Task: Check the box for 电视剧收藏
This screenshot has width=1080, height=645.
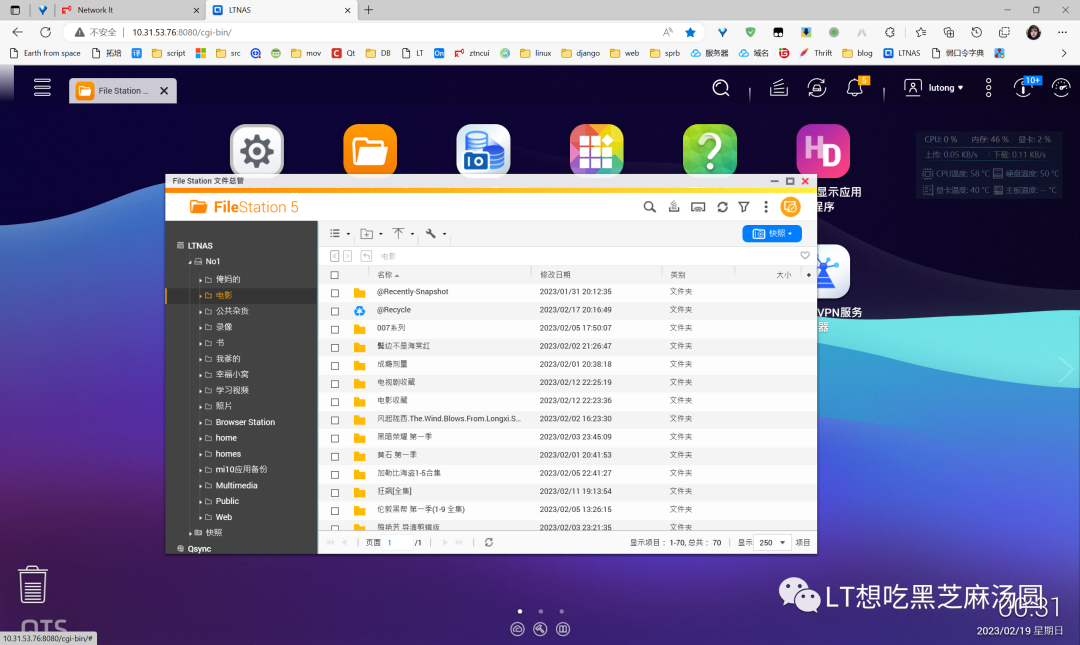Action: point(335,384)
